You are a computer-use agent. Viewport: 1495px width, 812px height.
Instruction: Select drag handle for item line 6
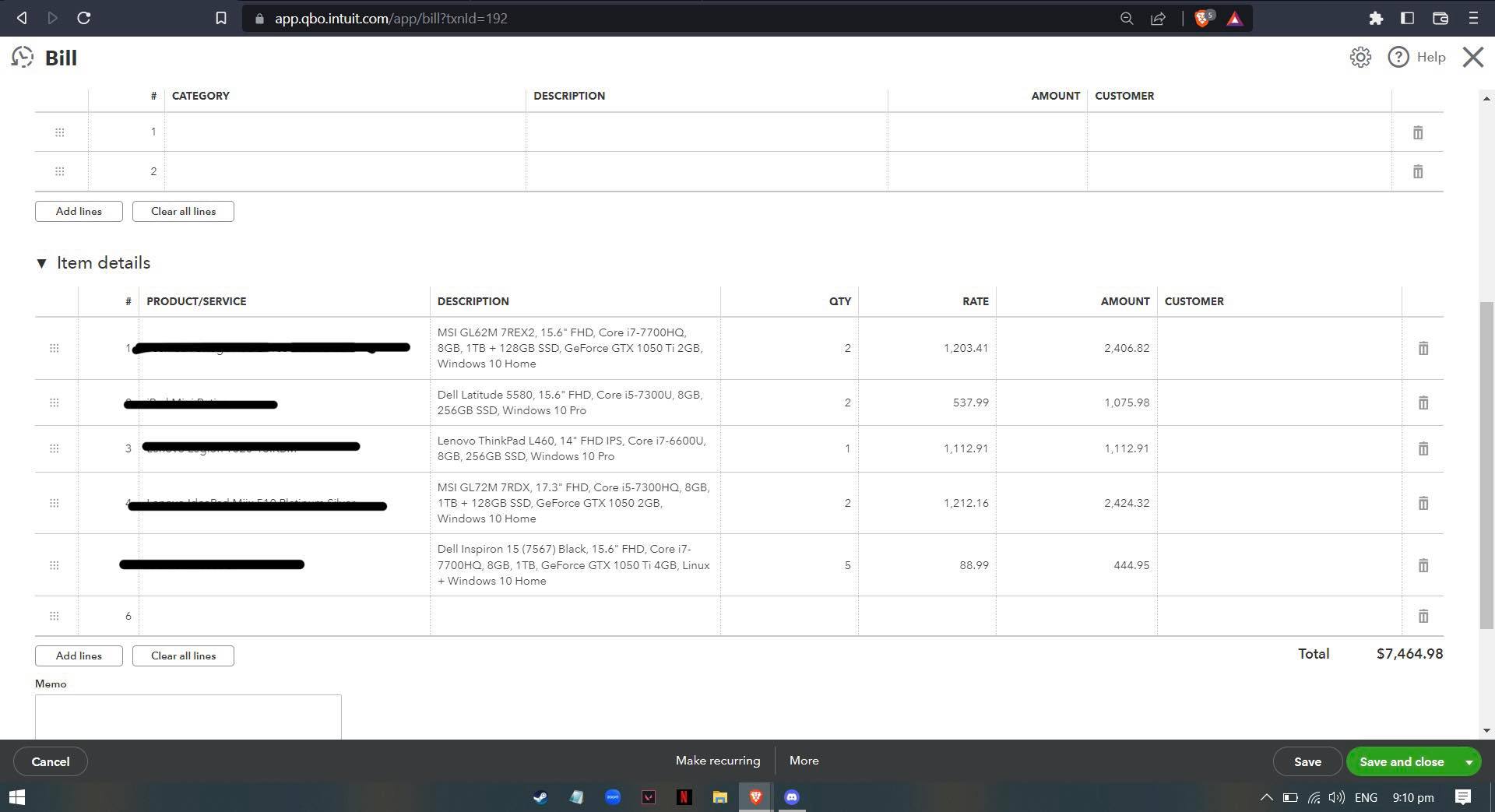pyautogui.click(x=54, y=616)
